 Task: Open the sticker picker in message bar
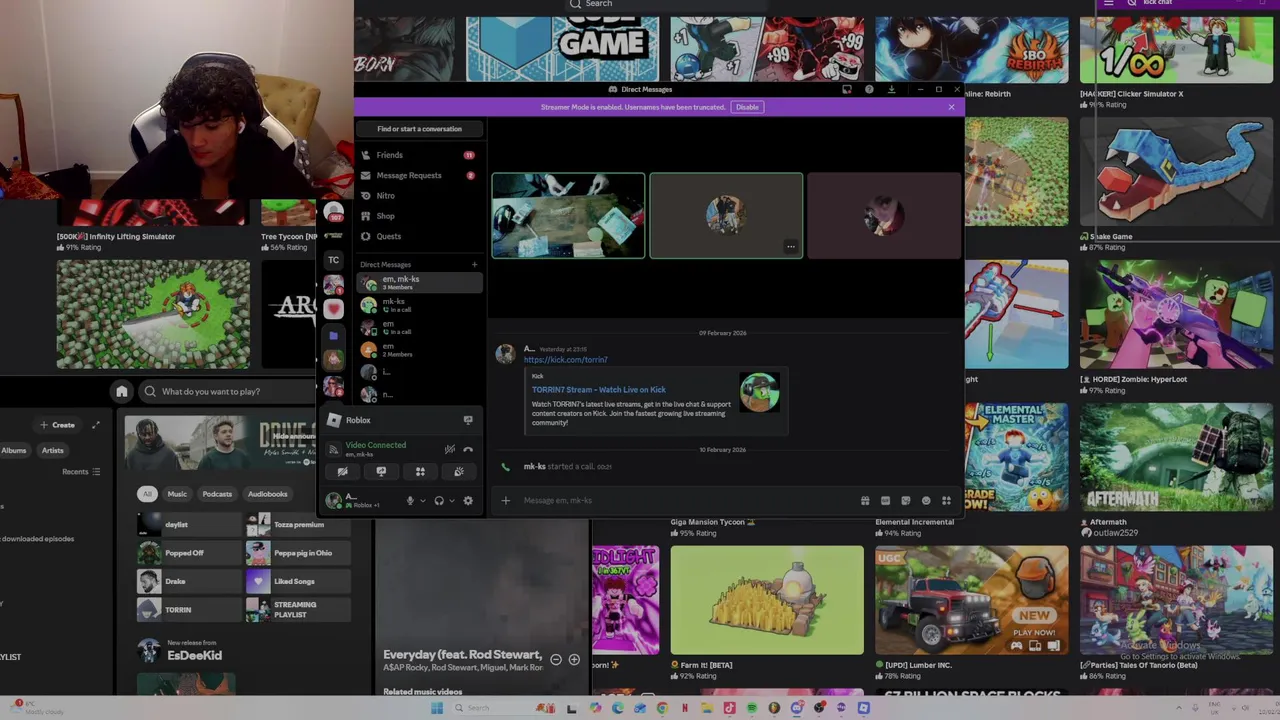pos(905,500)
